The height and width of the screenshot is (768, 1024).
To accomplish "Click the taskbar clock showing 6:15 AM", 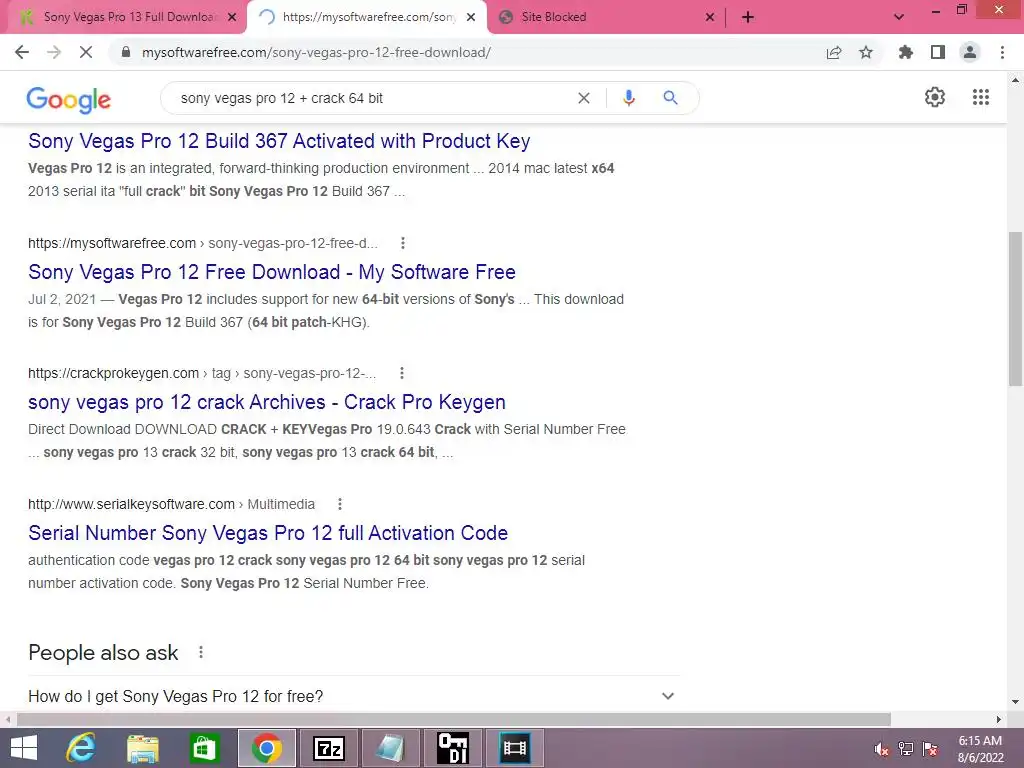I will (x=980, y=749).
